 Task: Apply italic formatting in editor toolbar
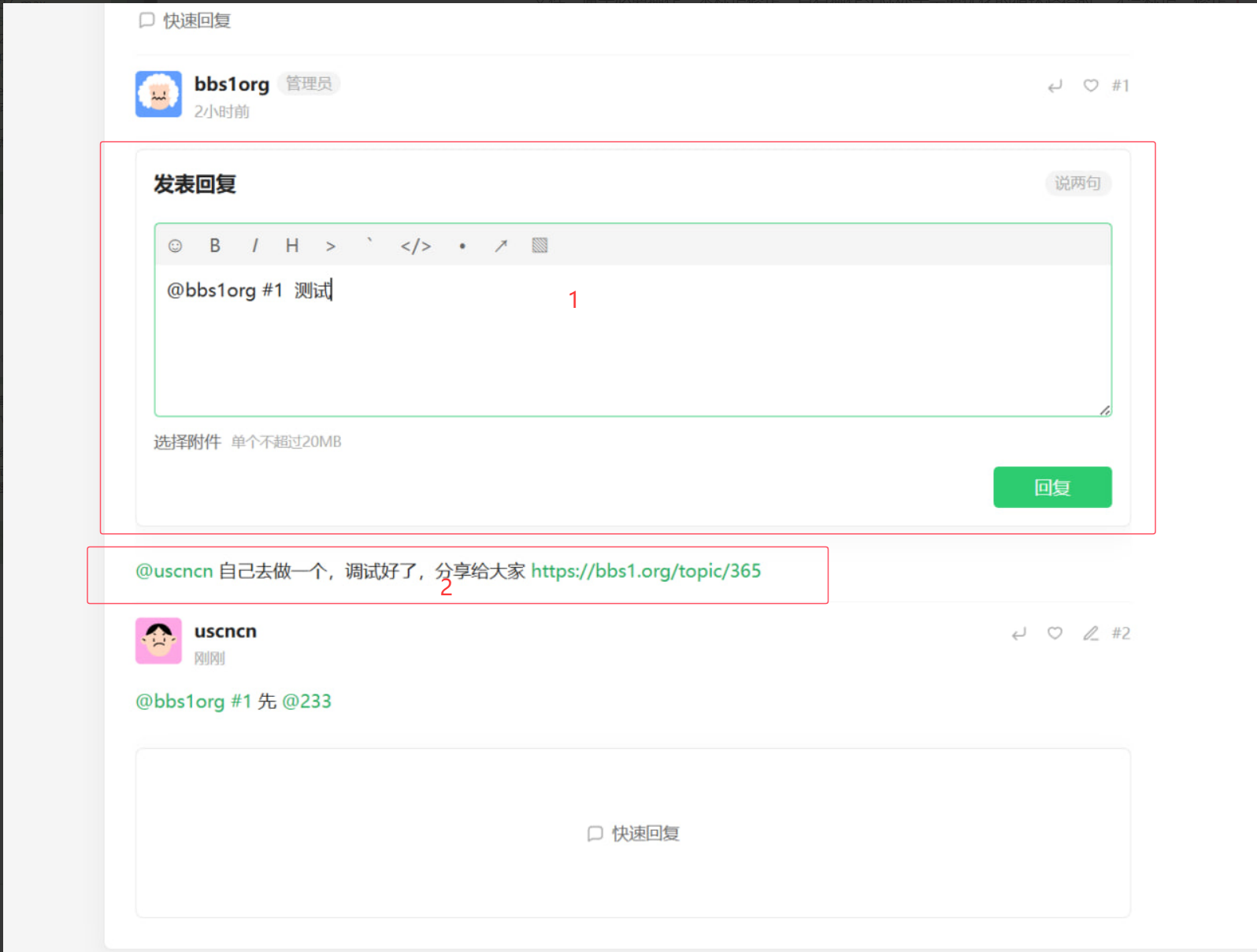click(254, 246)
